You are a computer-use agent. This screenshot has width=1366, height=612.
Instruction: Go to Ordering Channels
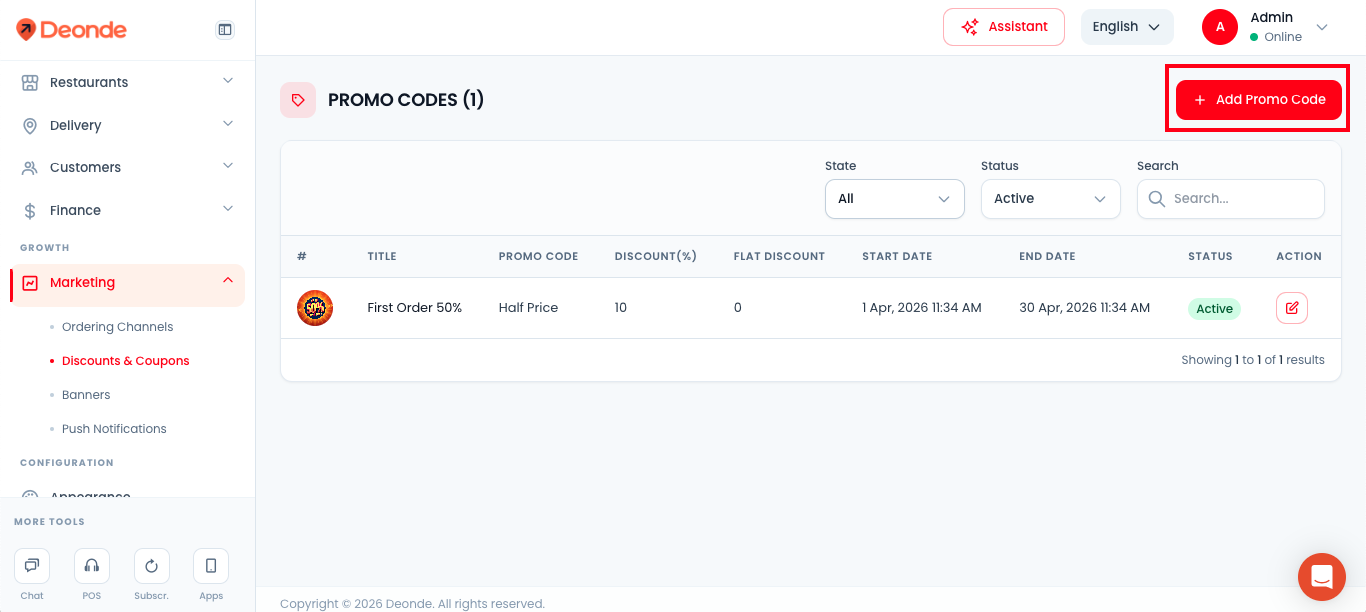point(117,327)
